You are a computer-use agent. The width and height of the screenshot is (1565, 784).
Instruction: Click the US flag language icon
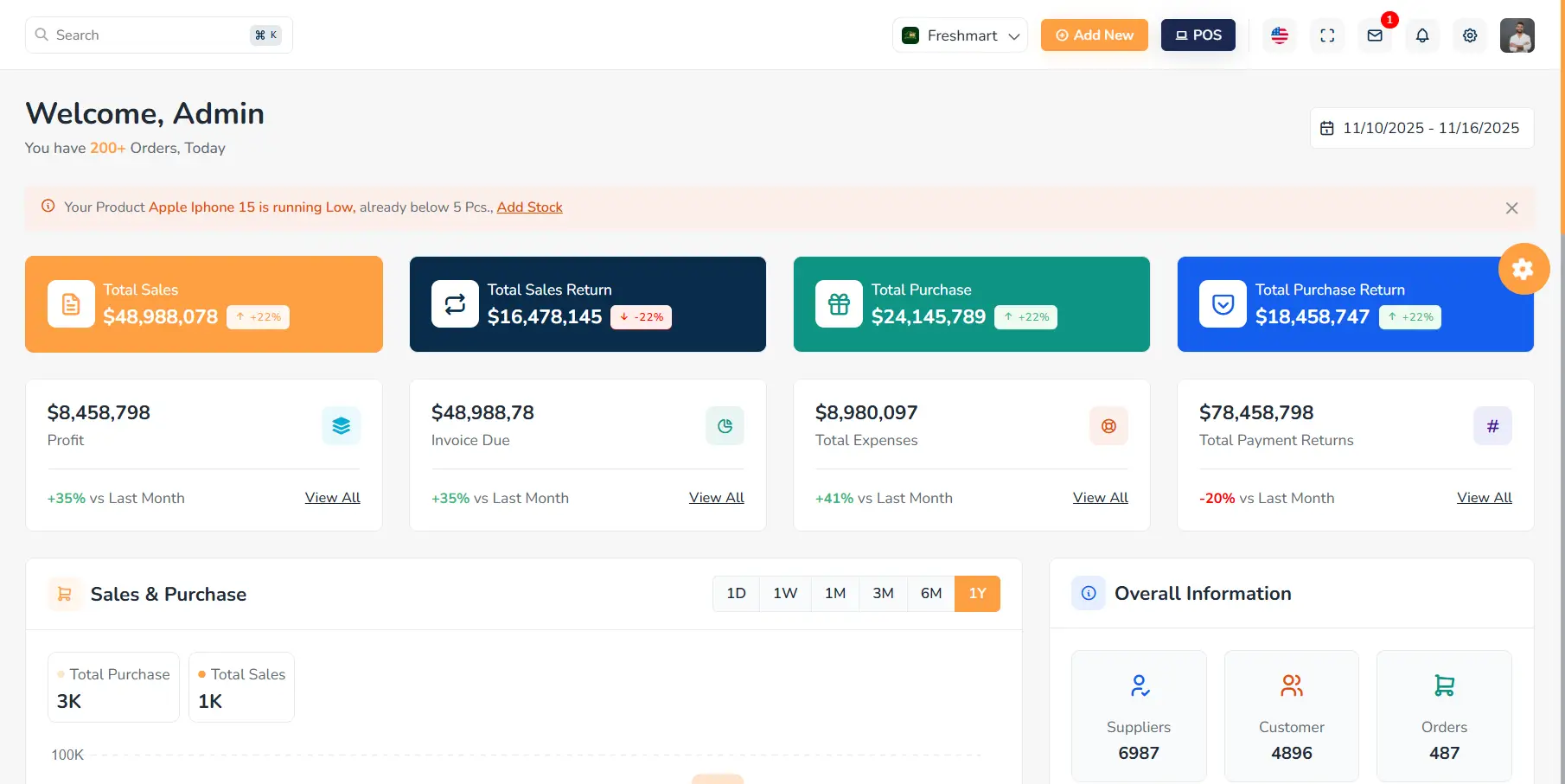tap(1280, 35)
